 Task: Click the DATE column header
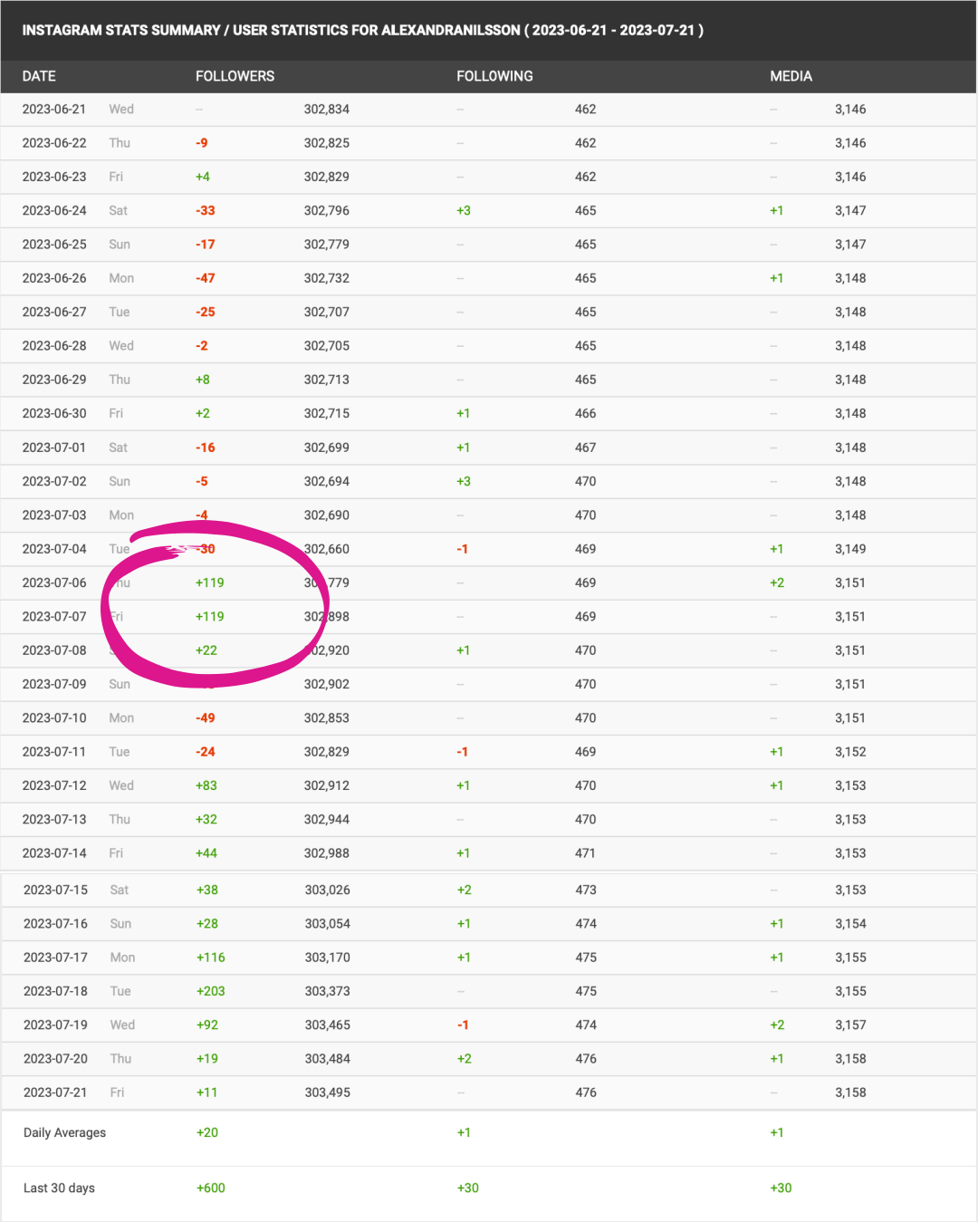(39, 76)
